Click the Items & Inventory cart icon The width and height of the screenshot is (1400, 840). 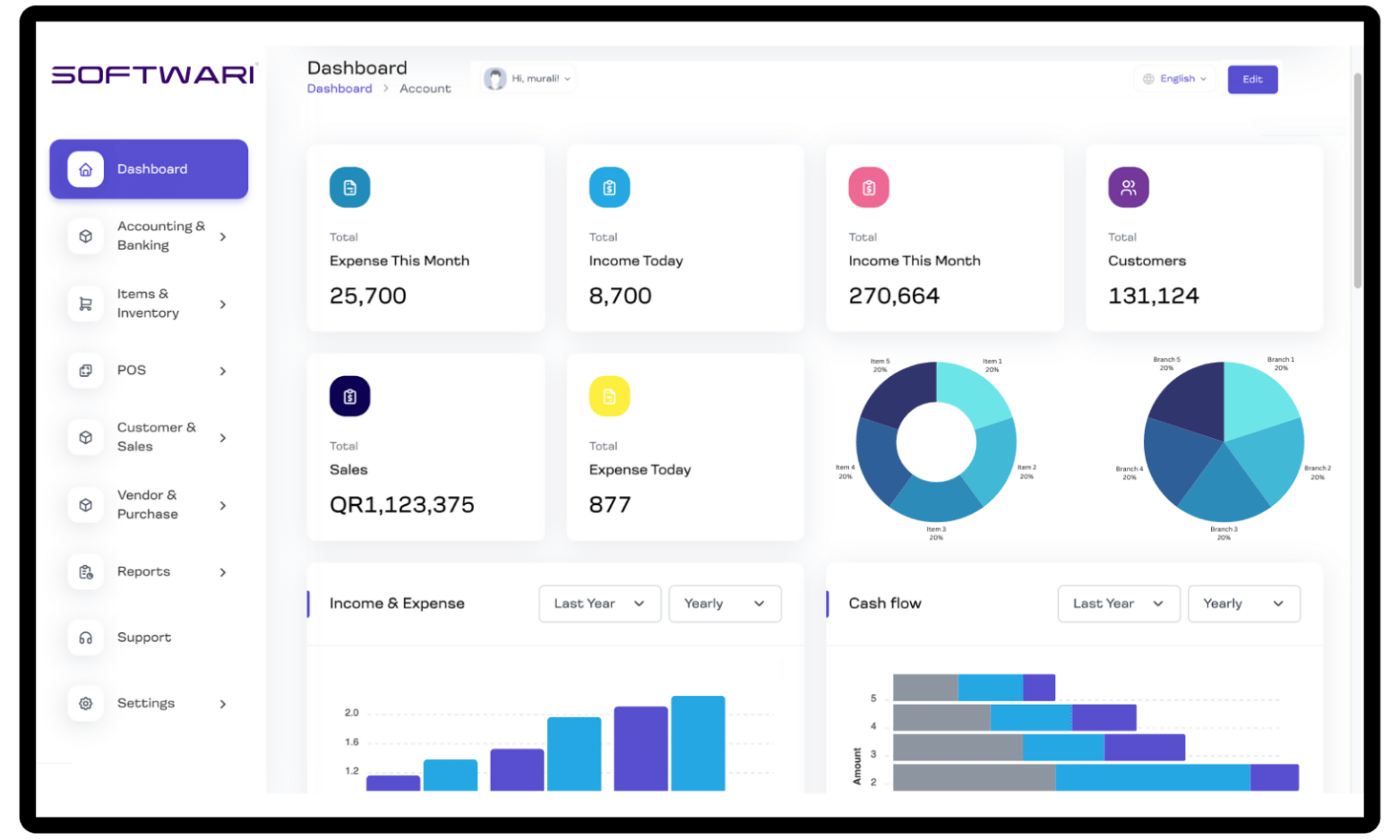86,304
